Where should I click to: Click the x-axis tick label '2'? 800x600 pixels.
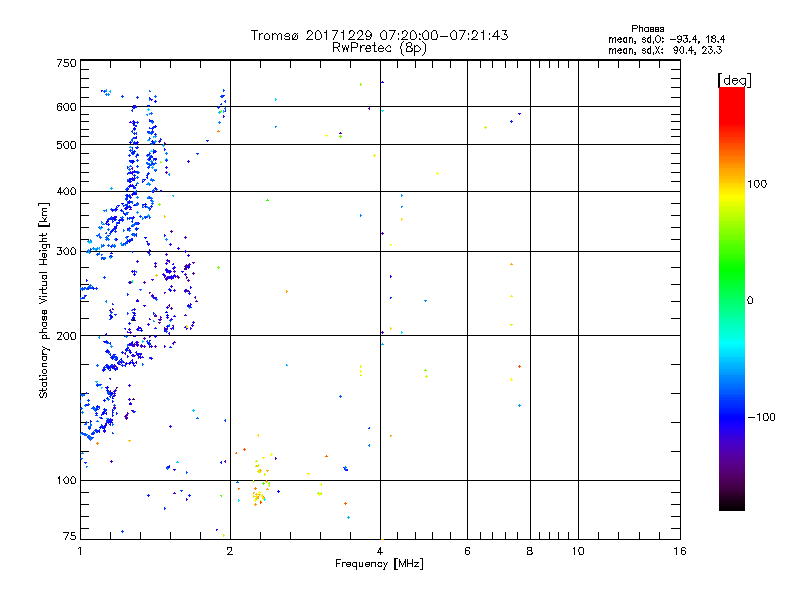230,551
